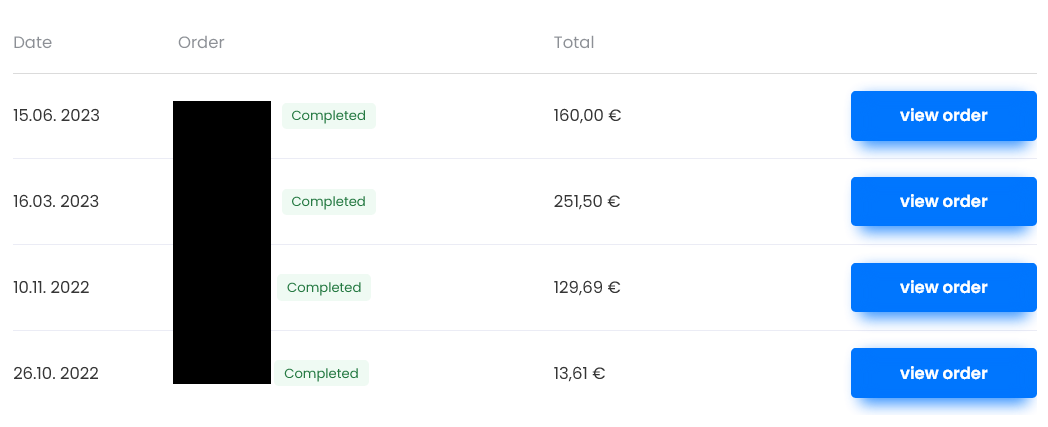1048x427 pixels.
Task: Click the 10.11. 2022 date text
Action: pyautogui.click(x=51, y=287)
